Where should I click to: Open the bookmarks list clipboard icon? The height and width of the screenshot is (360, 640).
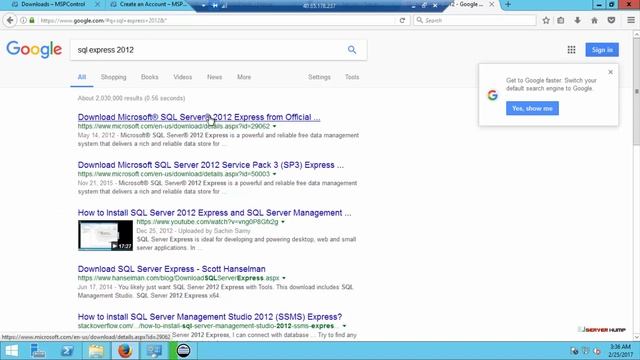[x=561, y=20]
